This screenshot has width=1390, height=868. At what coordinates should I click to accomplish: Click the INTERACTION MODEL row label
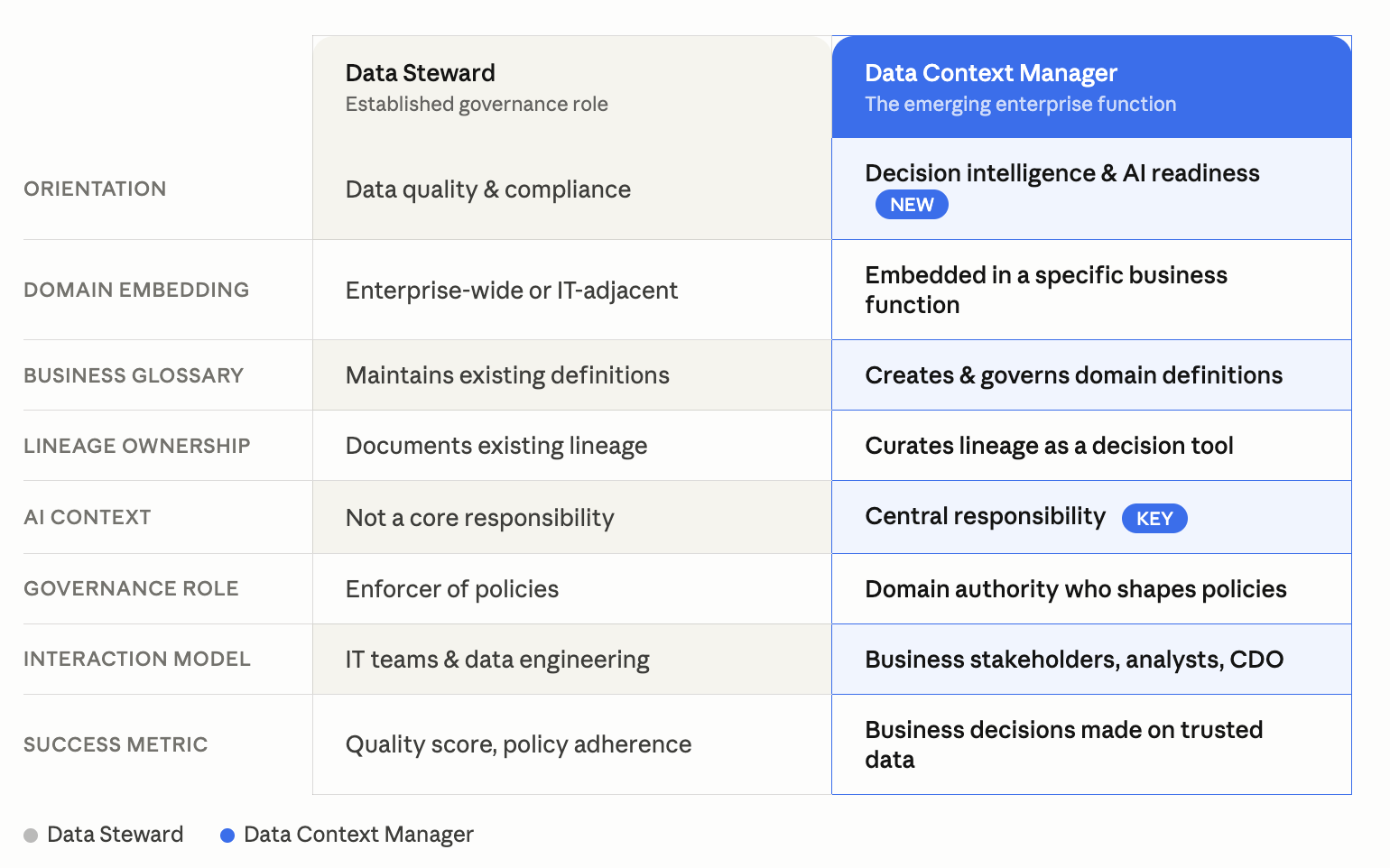(x=137, y=660)
